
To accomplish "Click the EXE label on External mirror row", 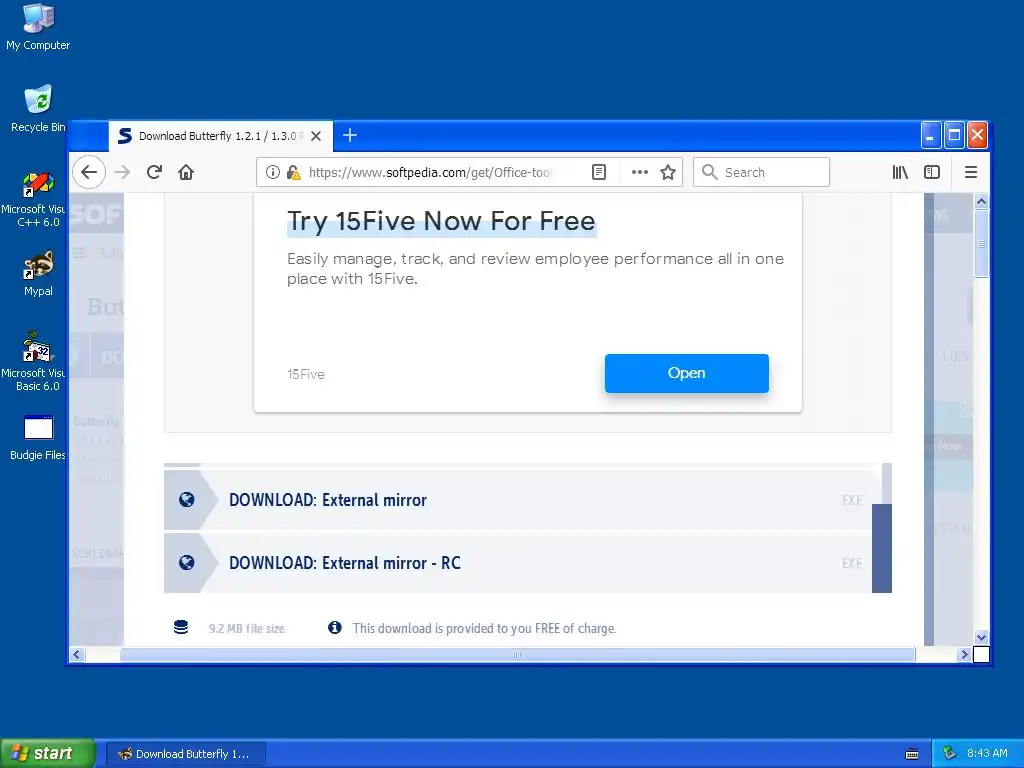I will click(x=852, y=500).
